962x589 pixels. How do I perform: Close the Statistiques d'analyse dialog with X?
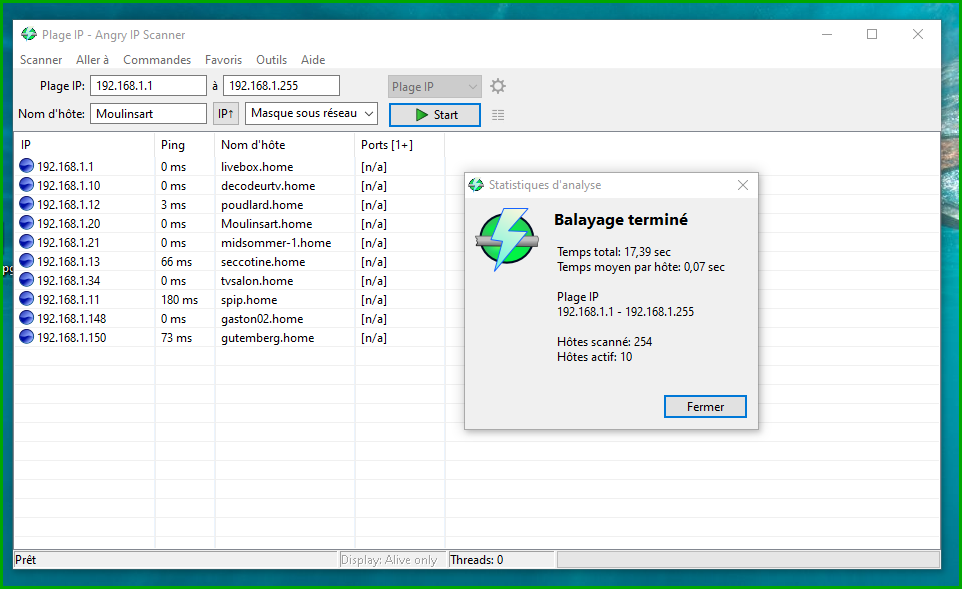pyautogui.click(x=742, y=185)
